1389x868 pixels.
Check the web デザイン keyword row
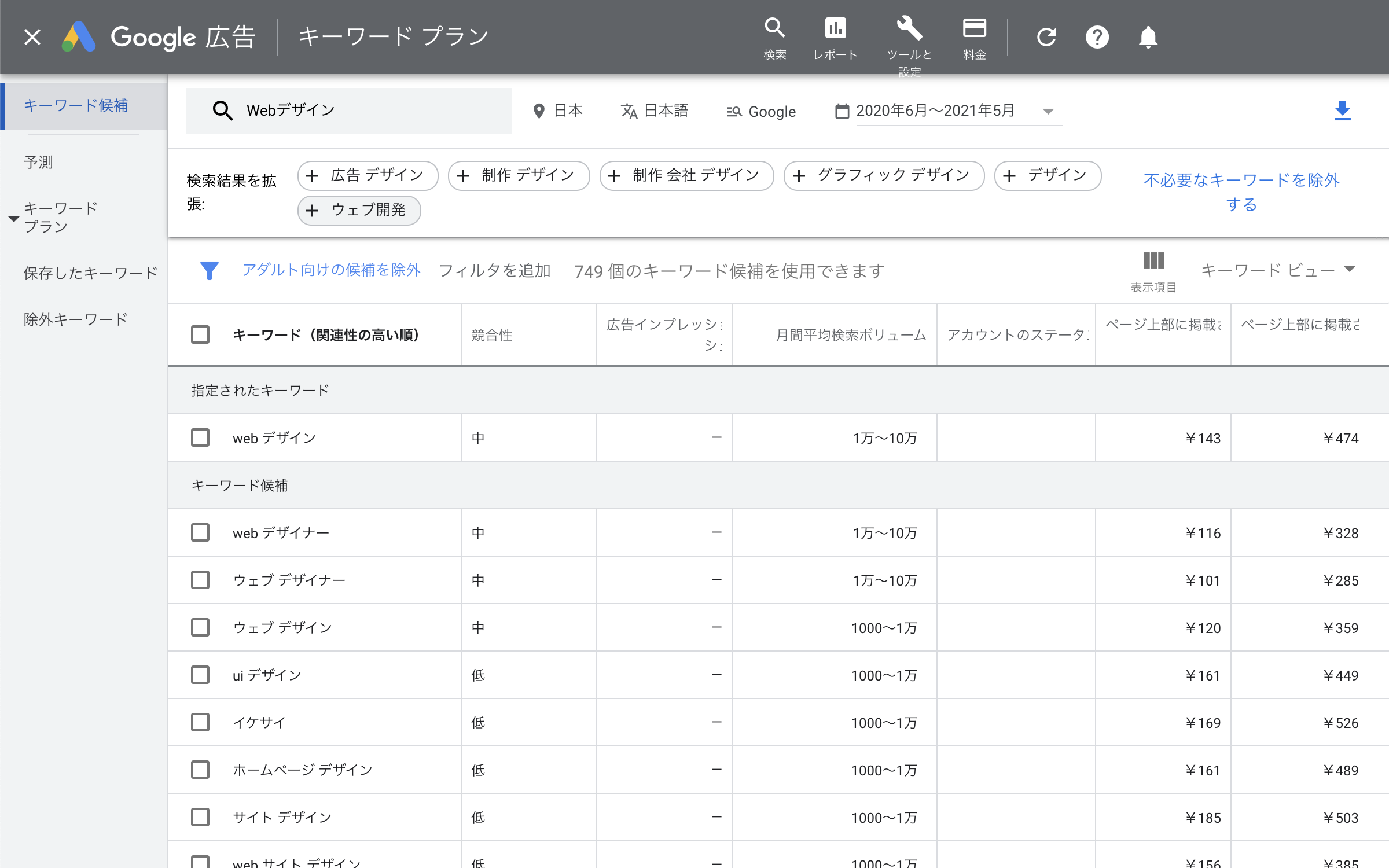200,437
